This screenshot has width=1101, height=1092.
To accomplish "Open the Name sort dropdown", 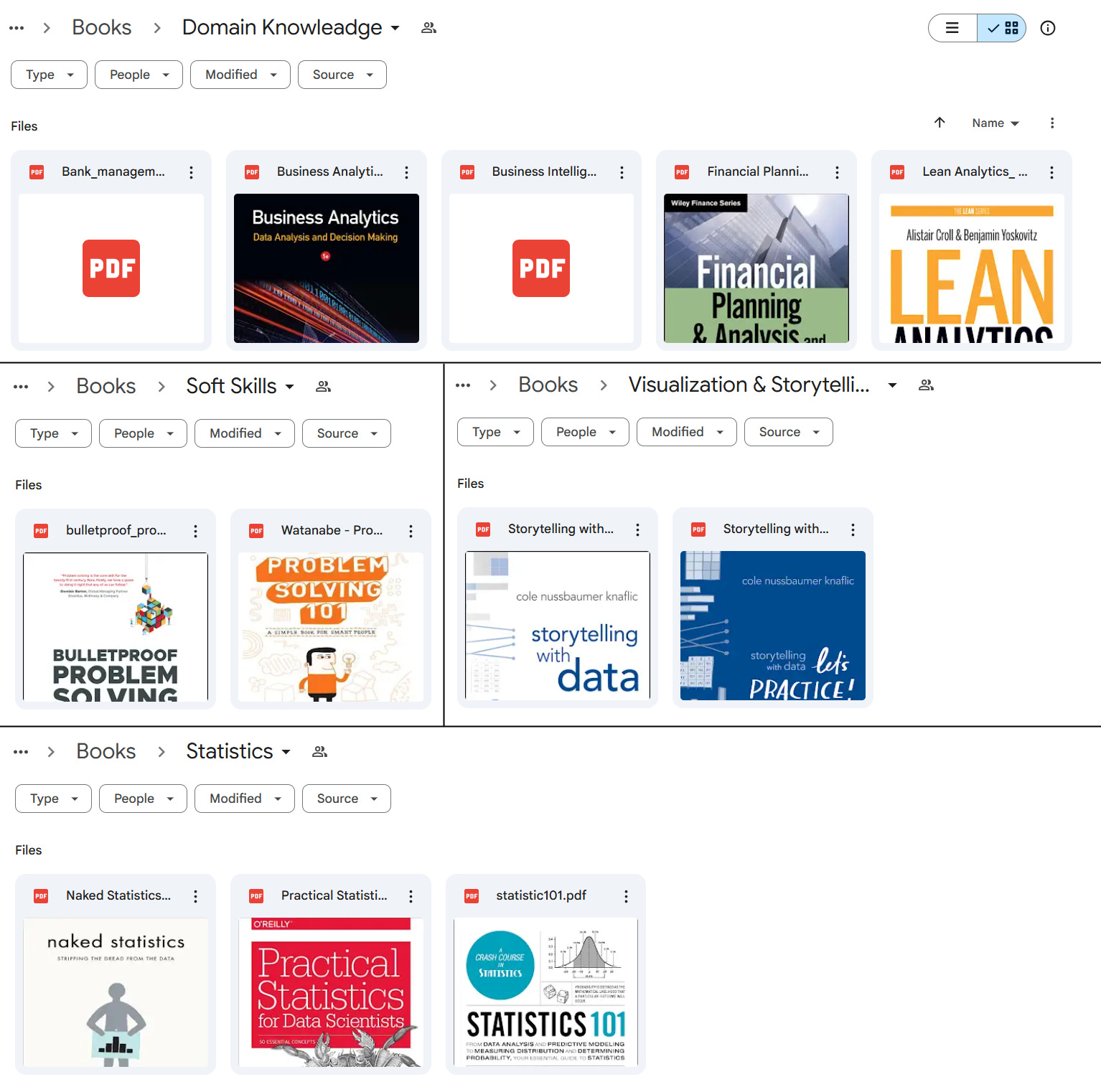I will [x=995, y=123].
